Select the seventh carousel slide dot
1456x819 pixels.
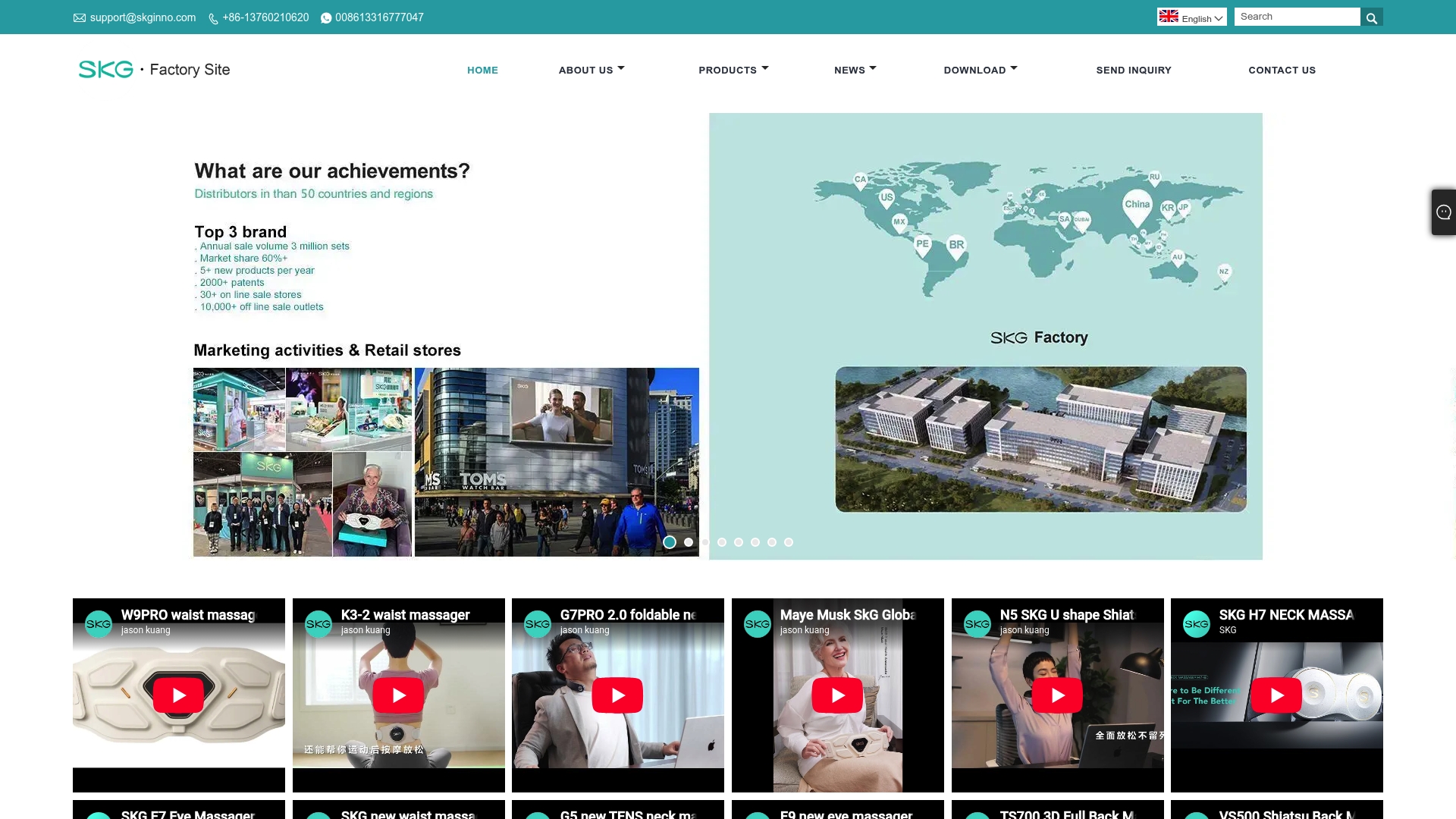[772, 542]
